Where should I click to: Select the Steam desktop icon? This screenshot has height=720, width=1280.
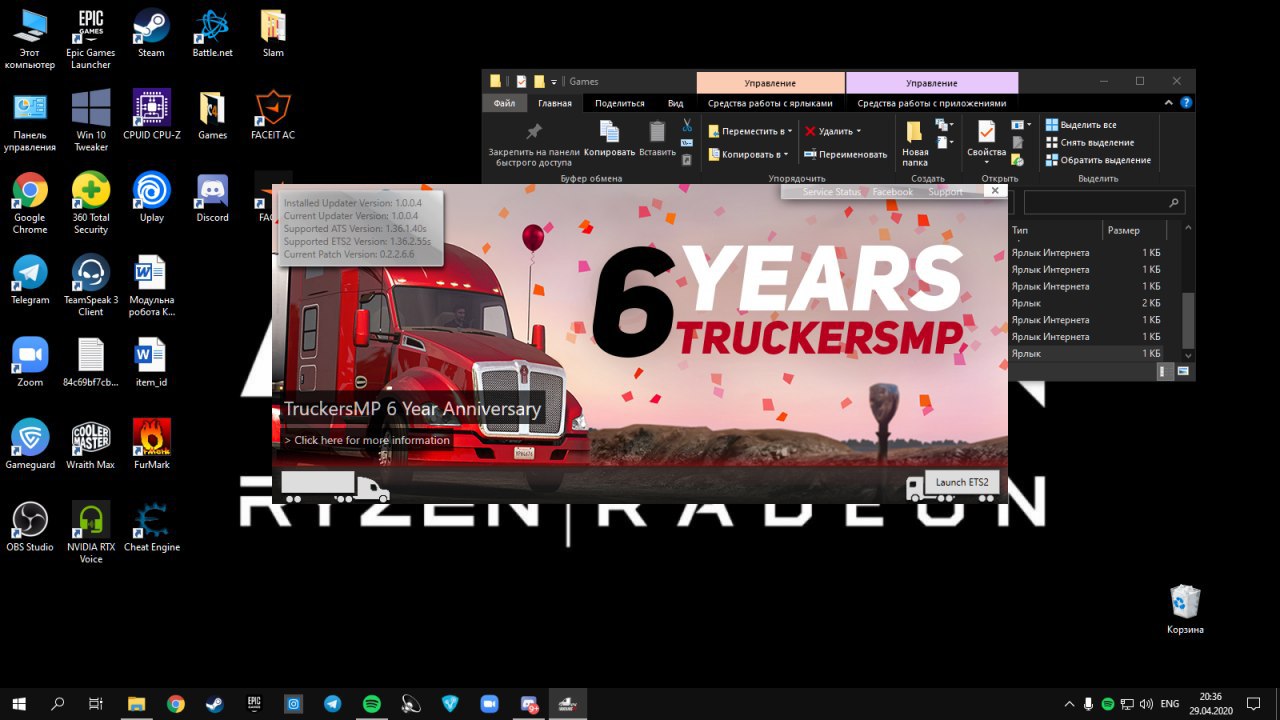coord(151,33)
